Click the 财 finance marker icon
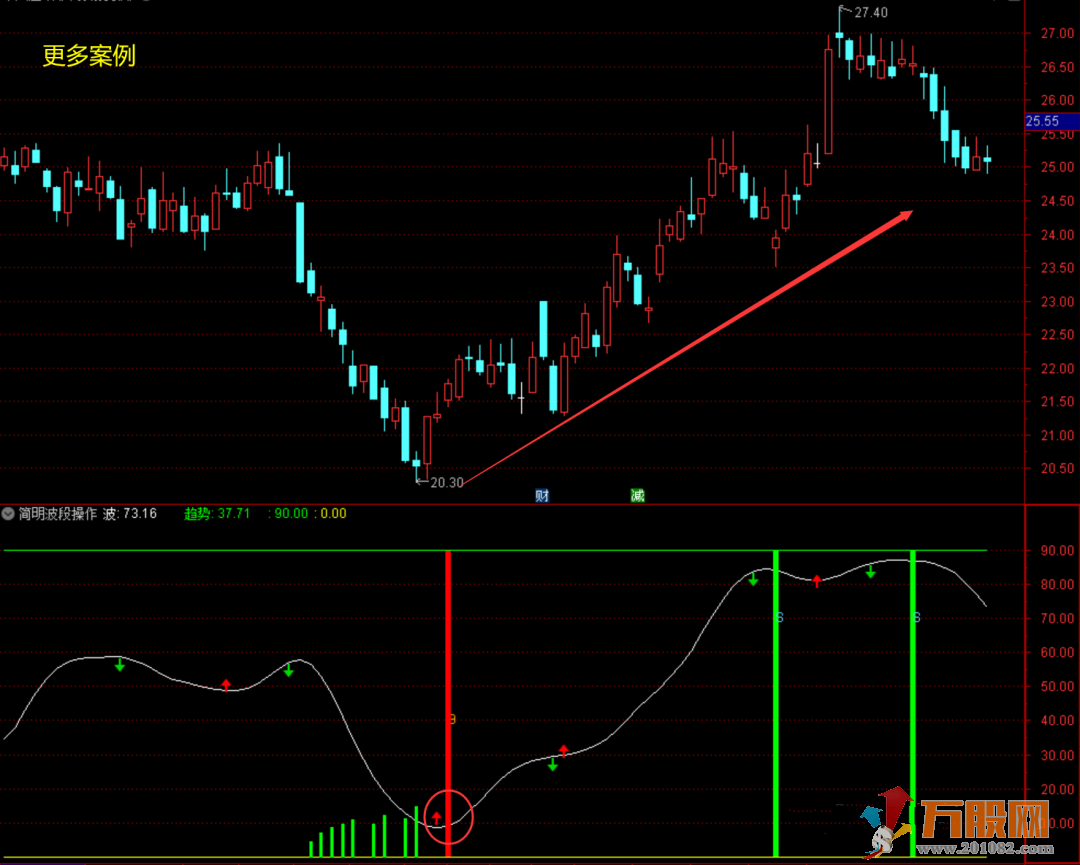 542,495
